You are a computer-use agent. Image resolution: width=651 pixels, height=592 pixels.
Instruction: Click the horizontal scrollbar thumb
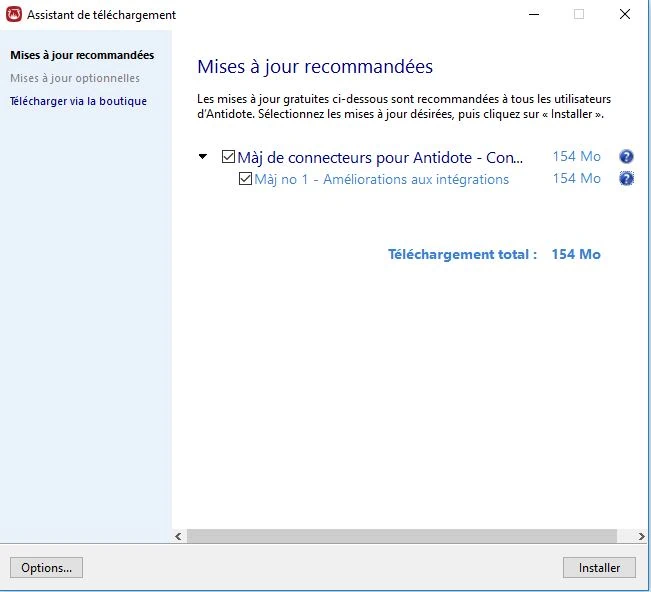tap(400, 537)
